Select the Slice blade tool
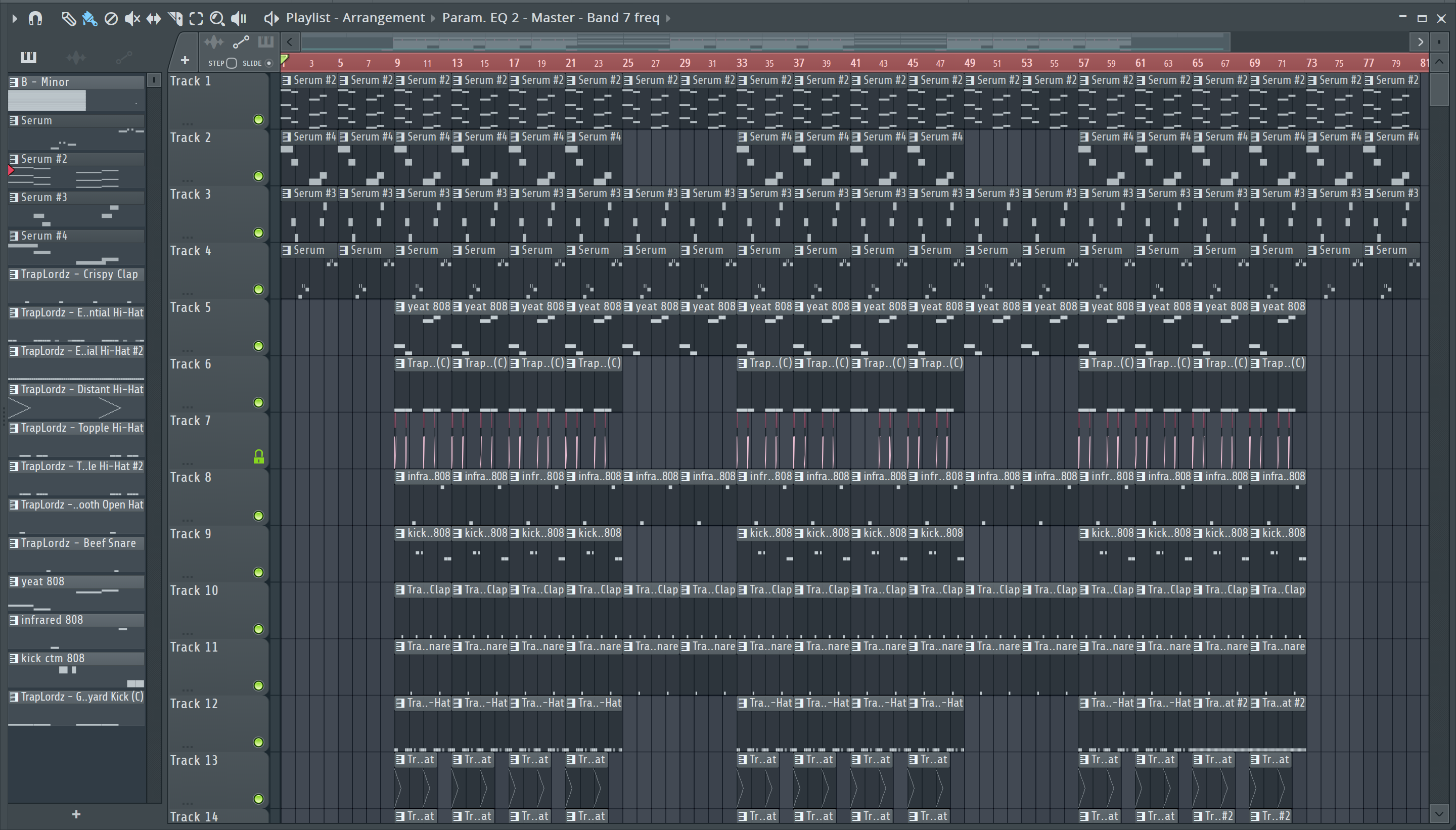The width and height of the screenshot is (1456, 830). tap(175, 18)
